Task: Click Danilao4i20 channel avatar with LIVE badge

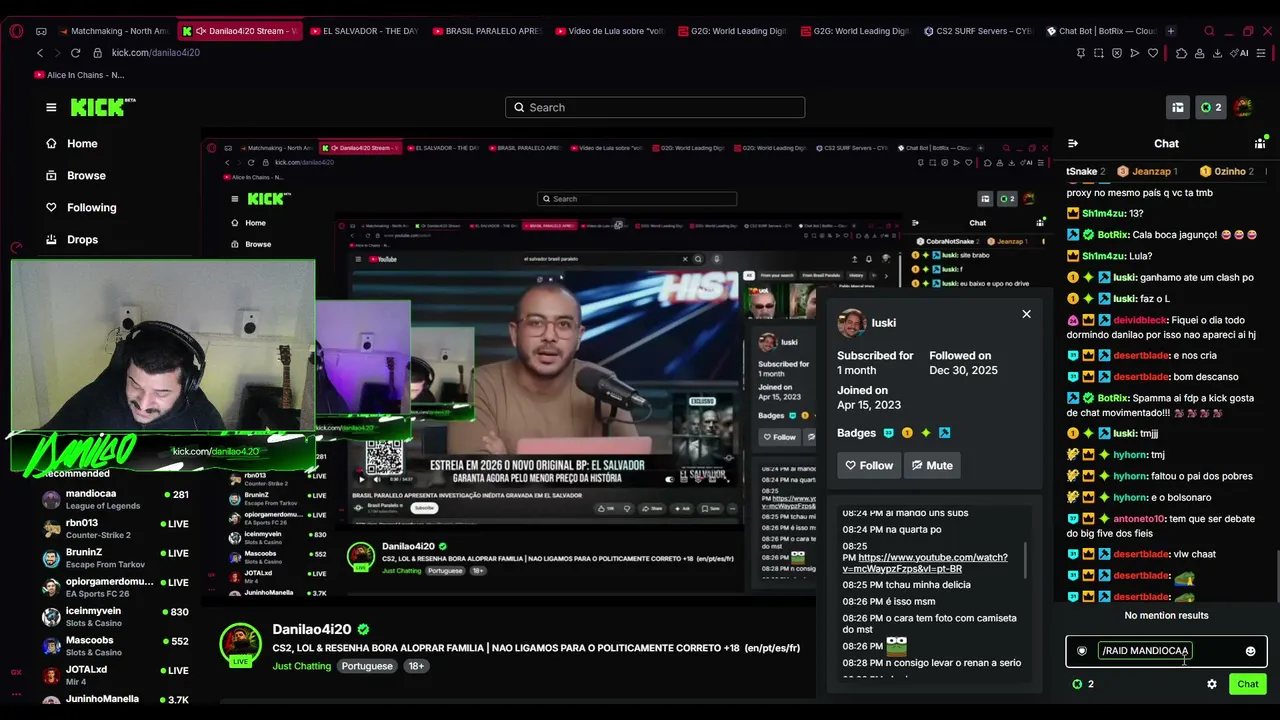Action: tap(240, 645)
